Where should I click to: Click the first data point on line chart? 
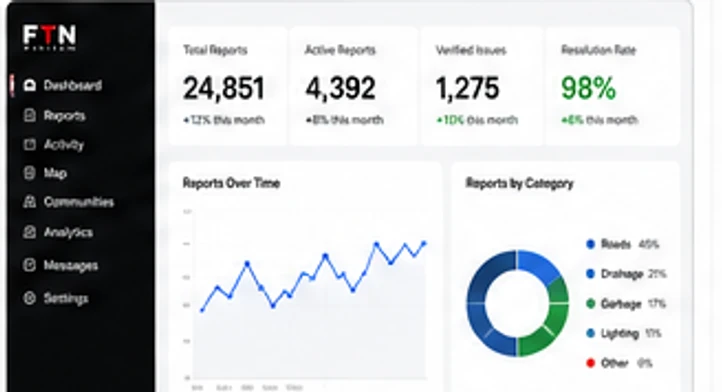pyautogui.click(x=202, y=310)
